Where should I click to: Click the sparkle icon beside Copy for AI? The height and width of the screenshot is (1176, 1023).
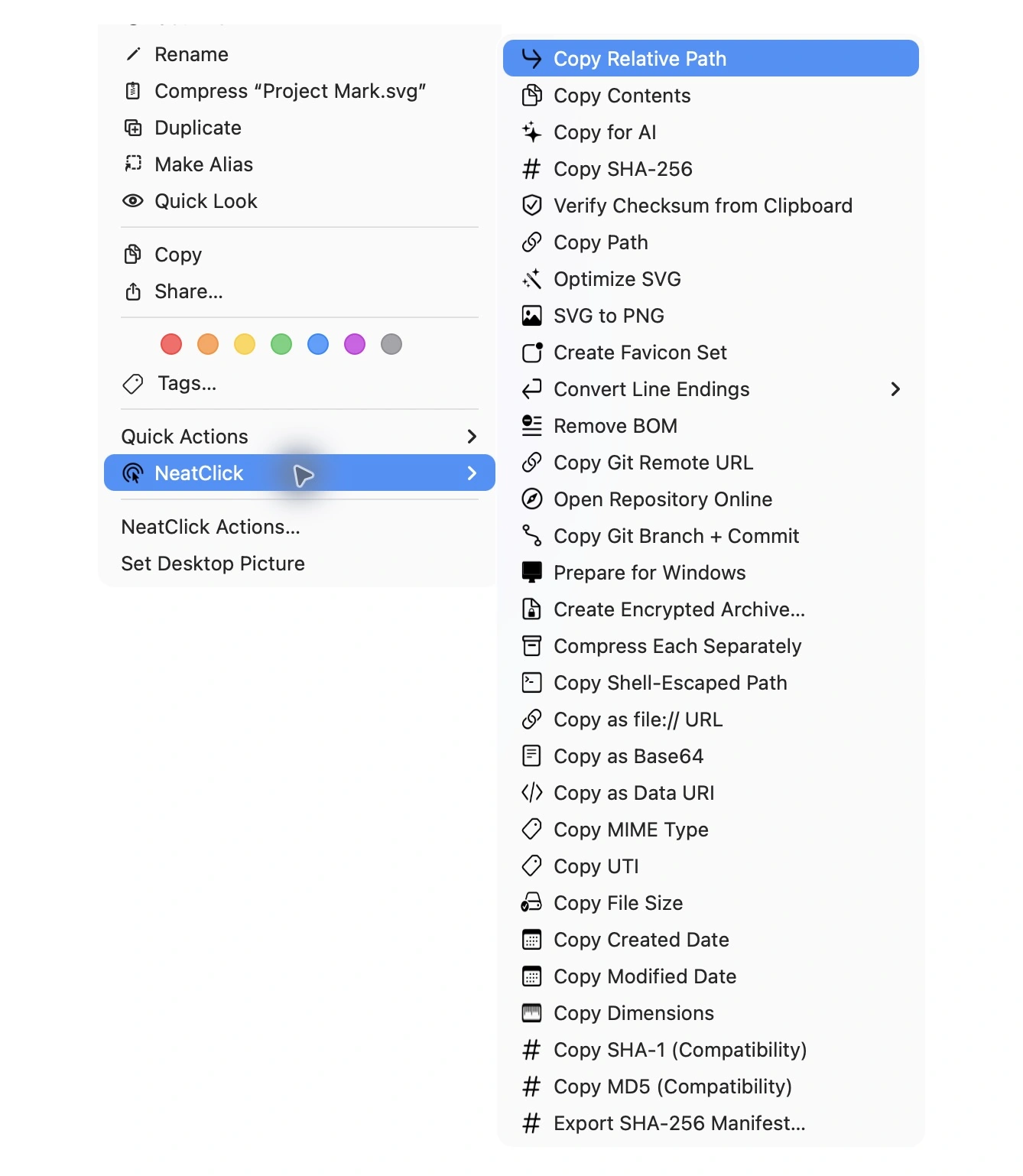531,132
